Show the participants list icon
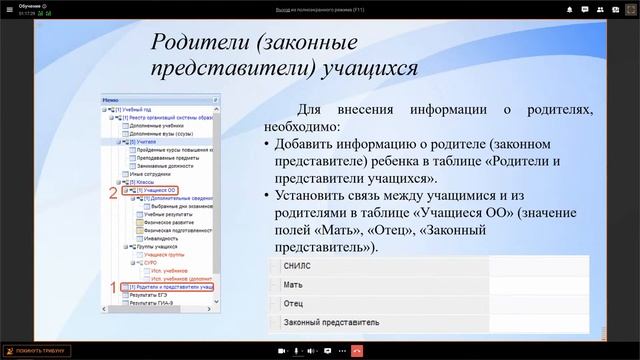The image size is (640, 360). (x=600, y=9)
